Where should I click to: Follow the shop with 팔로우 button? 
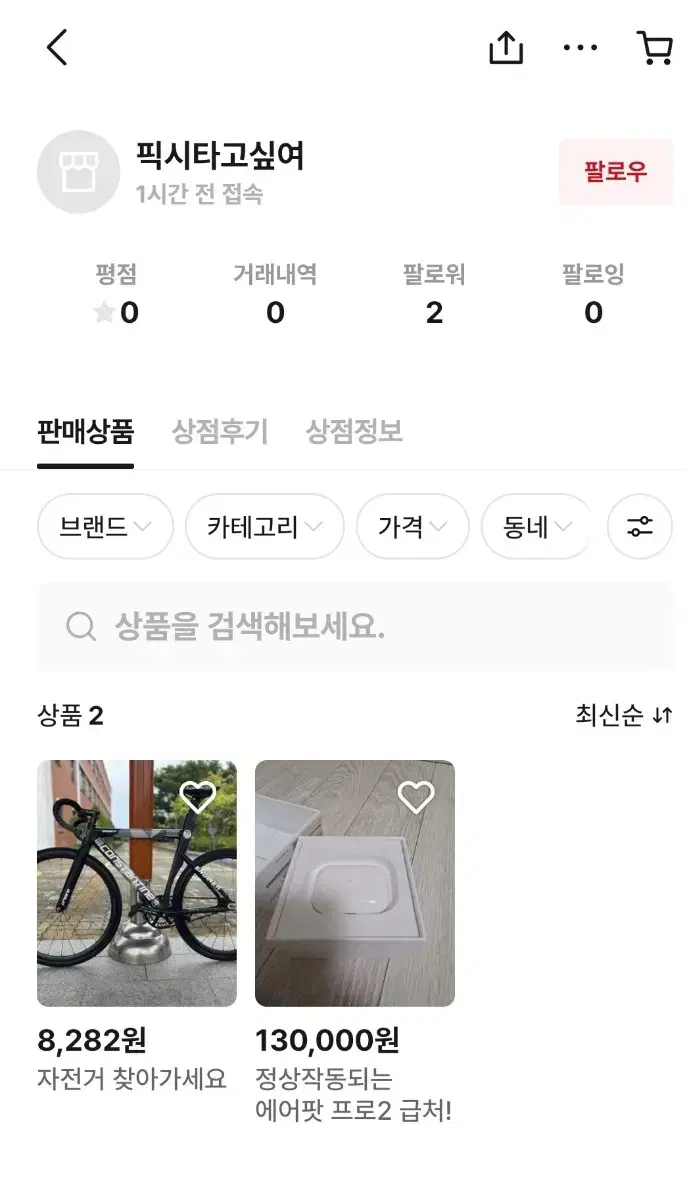(615, 172)
